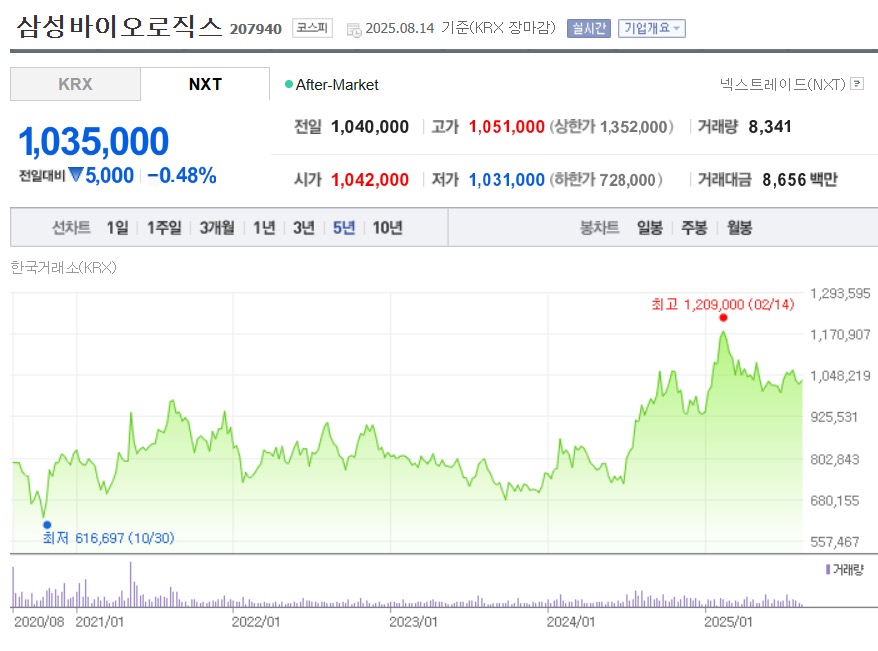Switch to the KRX tab
878x651 pixels.
coord(75,84)
